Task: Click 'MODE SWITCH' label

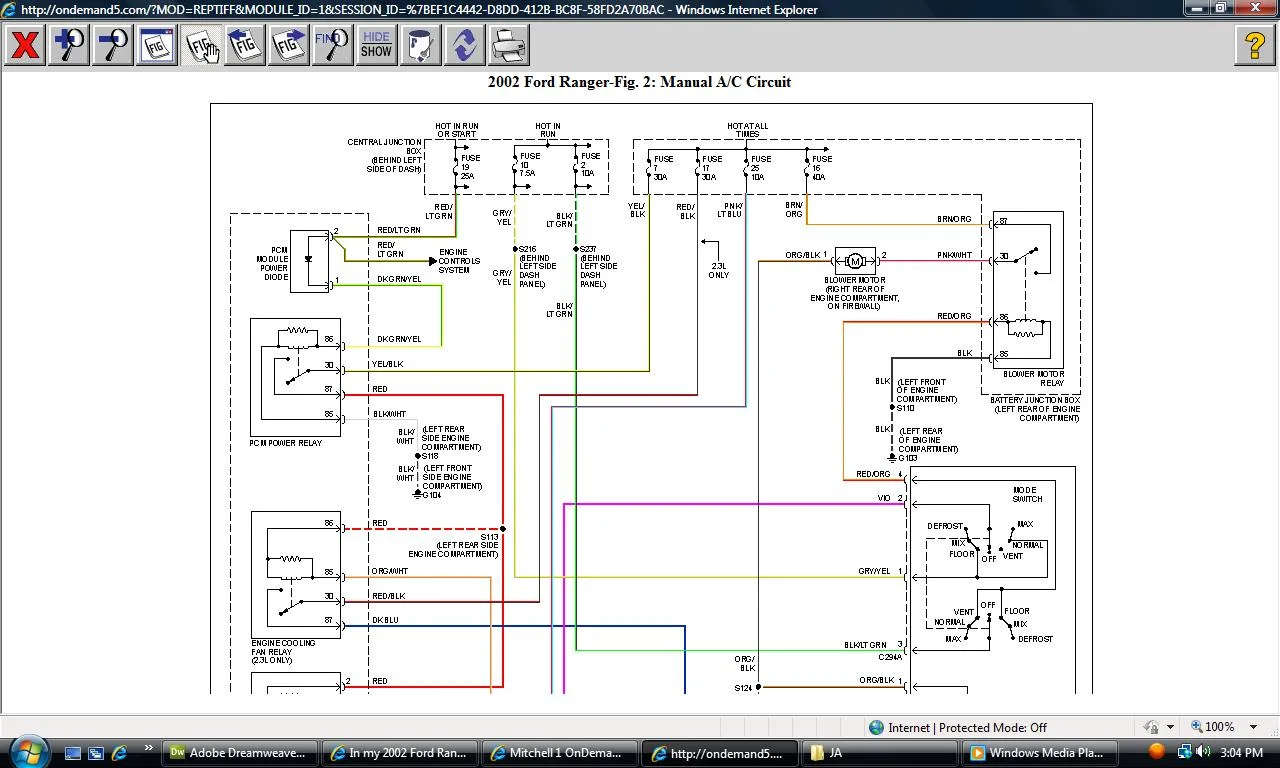Action: [x=1027, y=494]
